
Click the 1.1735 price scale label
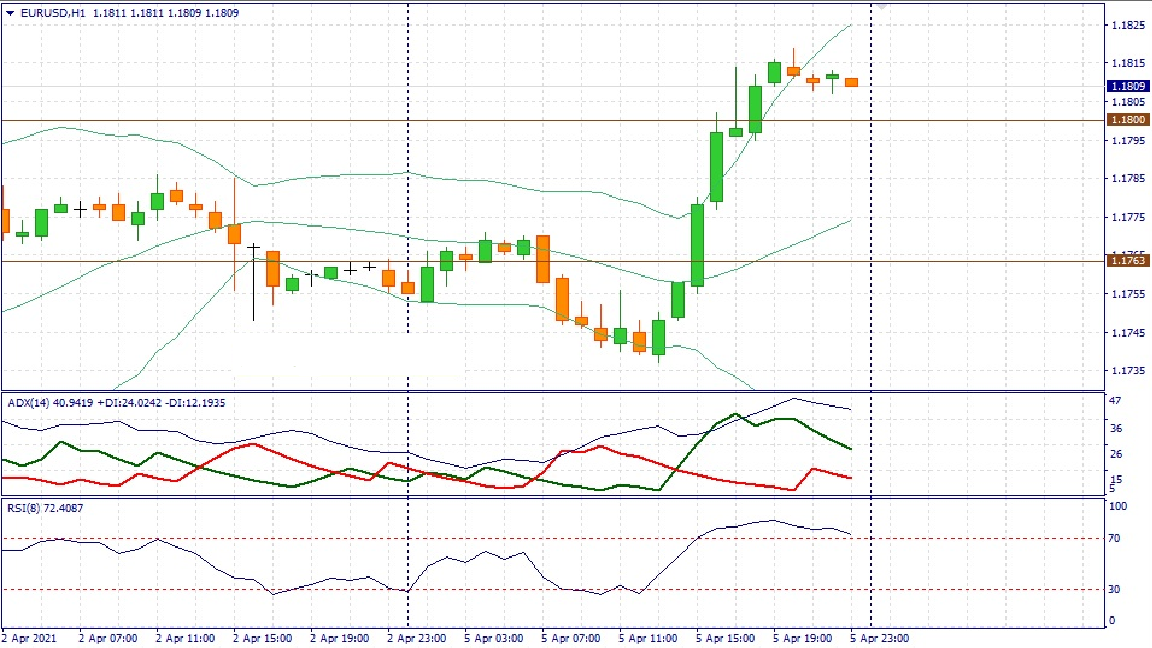(1126, 371)
